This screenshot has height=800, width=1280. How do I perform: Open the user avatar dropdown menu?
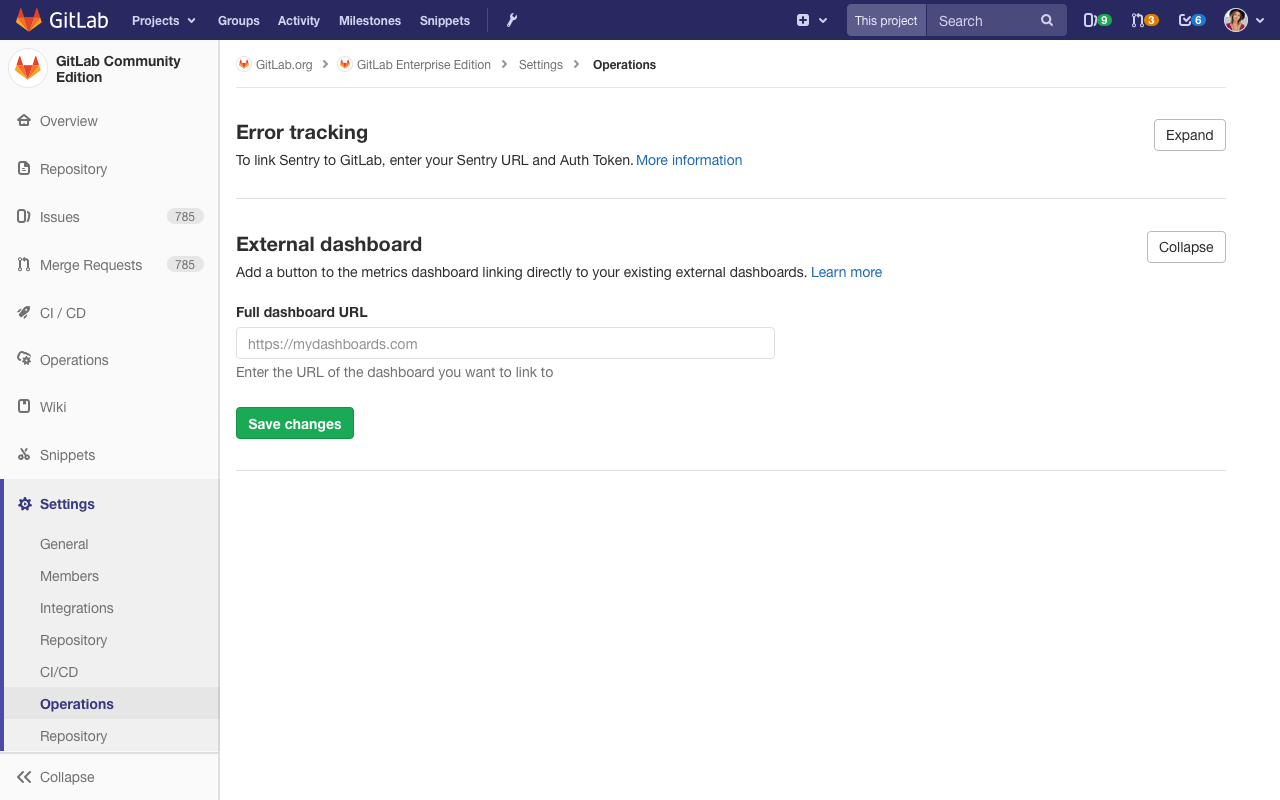pos(1243,19)
